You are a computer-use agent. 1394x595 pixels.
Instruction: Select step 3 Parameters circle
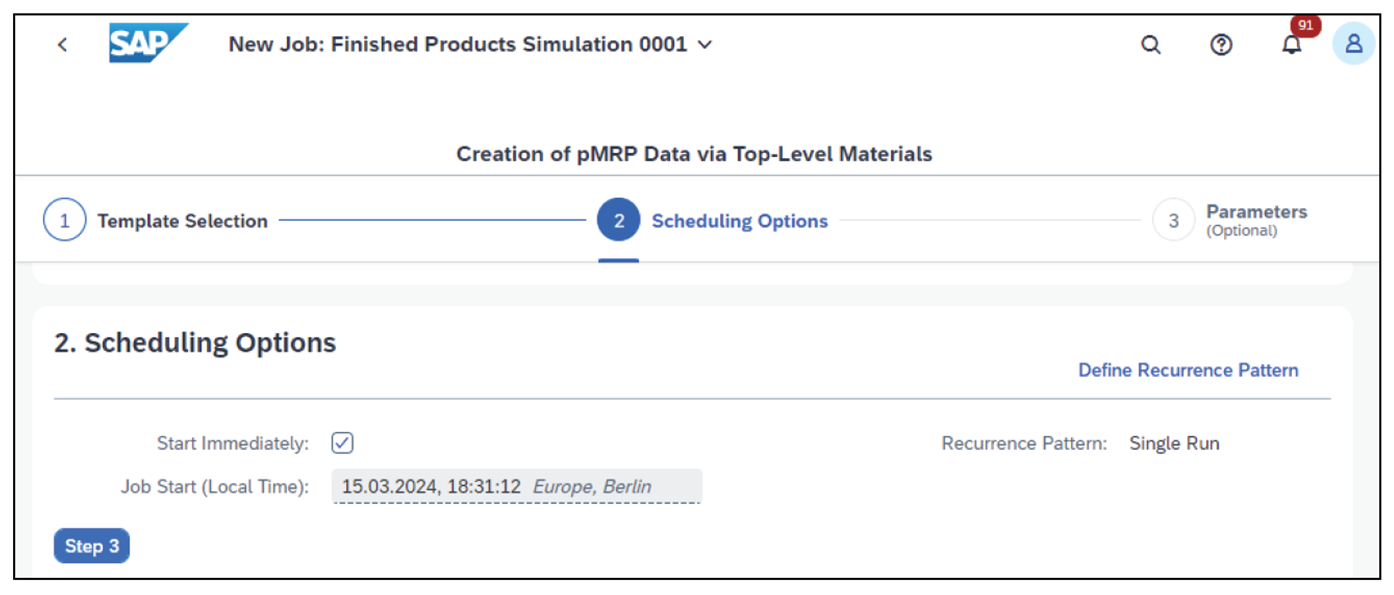click(x=1173, y=219)
